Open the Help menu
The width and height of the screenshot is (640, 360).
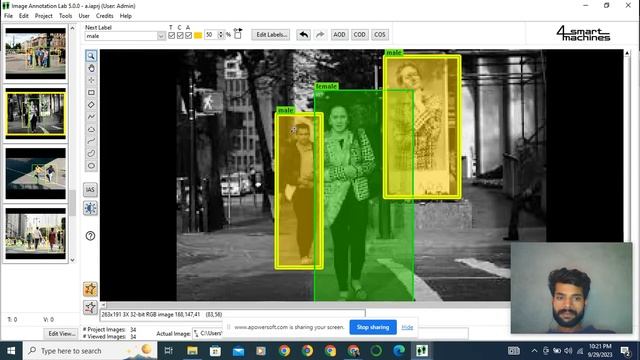coord(126,16)
